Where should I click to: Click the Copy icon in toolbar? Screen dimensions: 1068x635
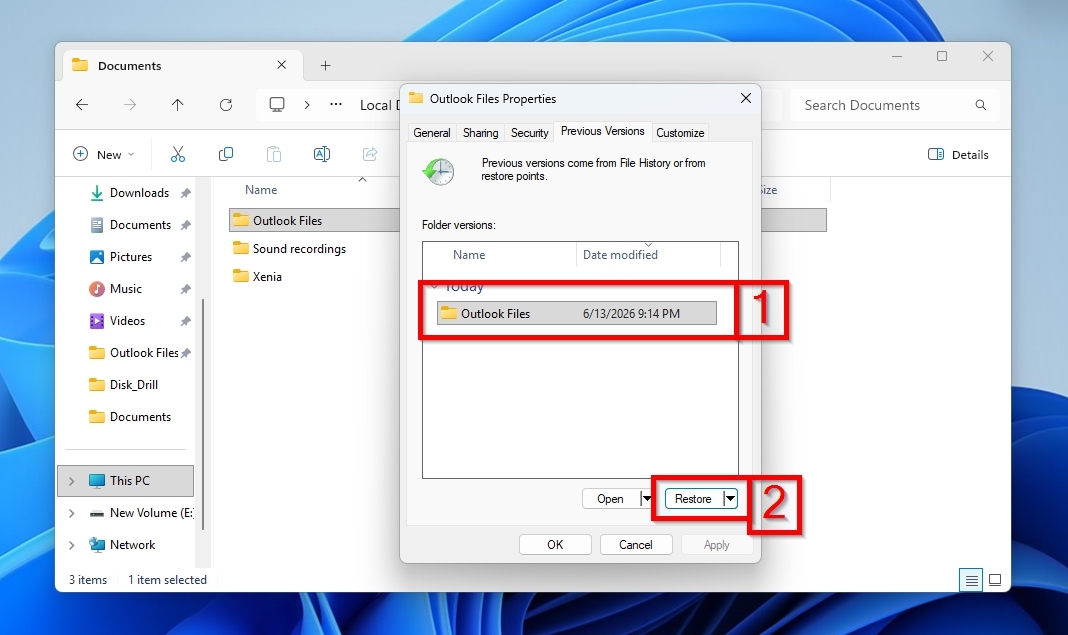pos(225,155)
